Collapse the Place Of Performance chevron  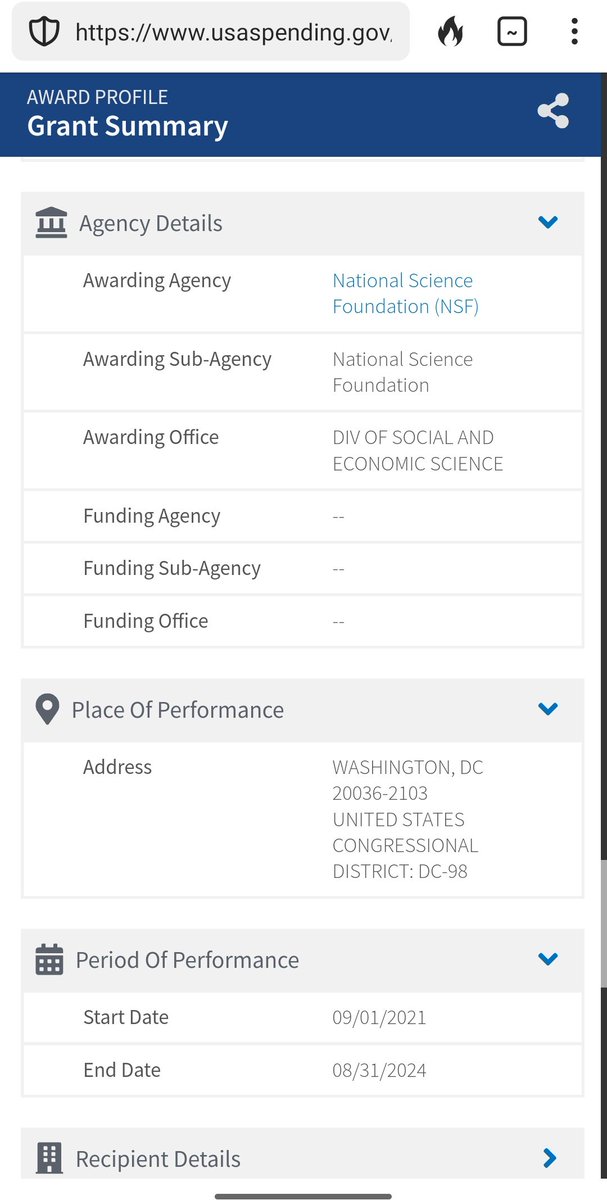548,709
